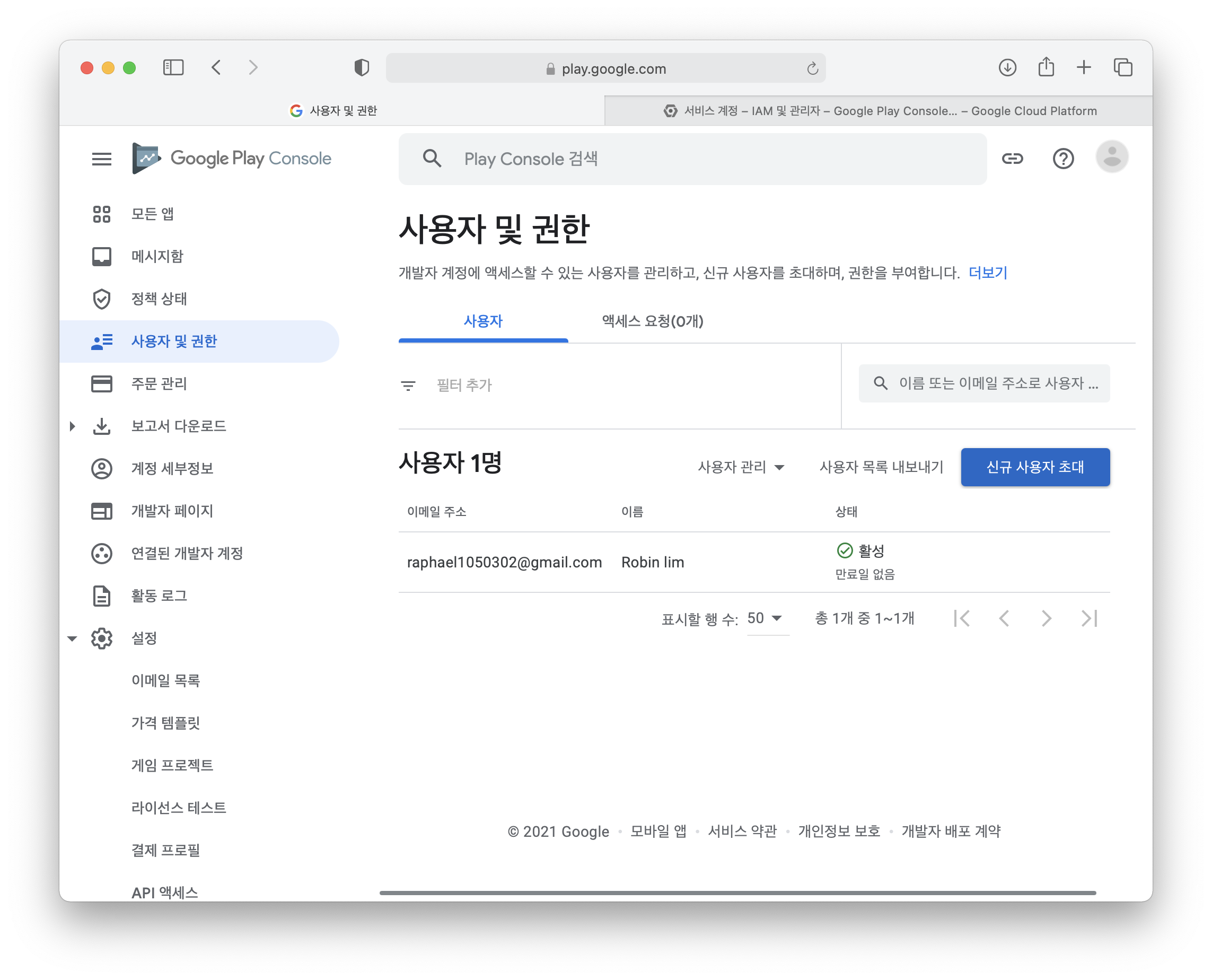Click the privacy shield icon

(362, 68)
